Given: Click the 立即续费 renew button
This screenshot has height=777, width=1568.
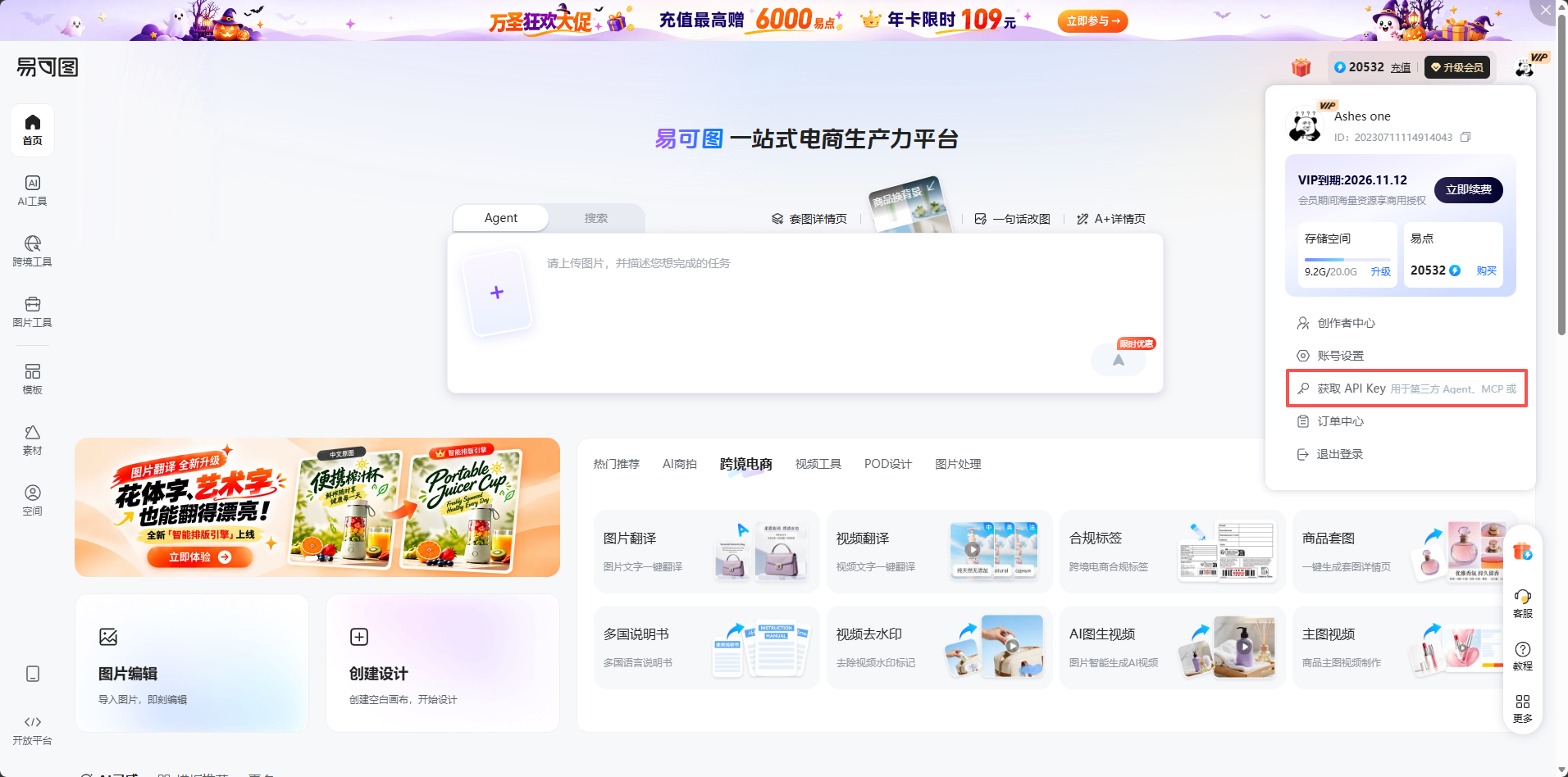Looking at the screenshot, I should tap(1469, 189).
